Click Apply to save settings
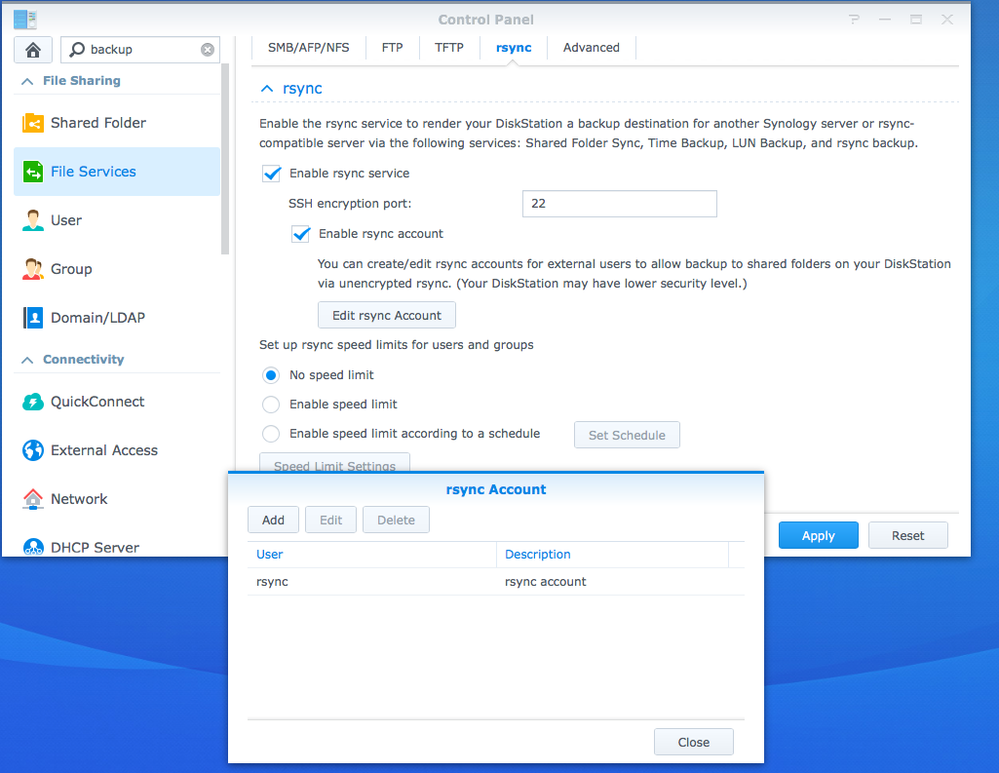Screen dimensions: 999x773 (x=818, y=536)
